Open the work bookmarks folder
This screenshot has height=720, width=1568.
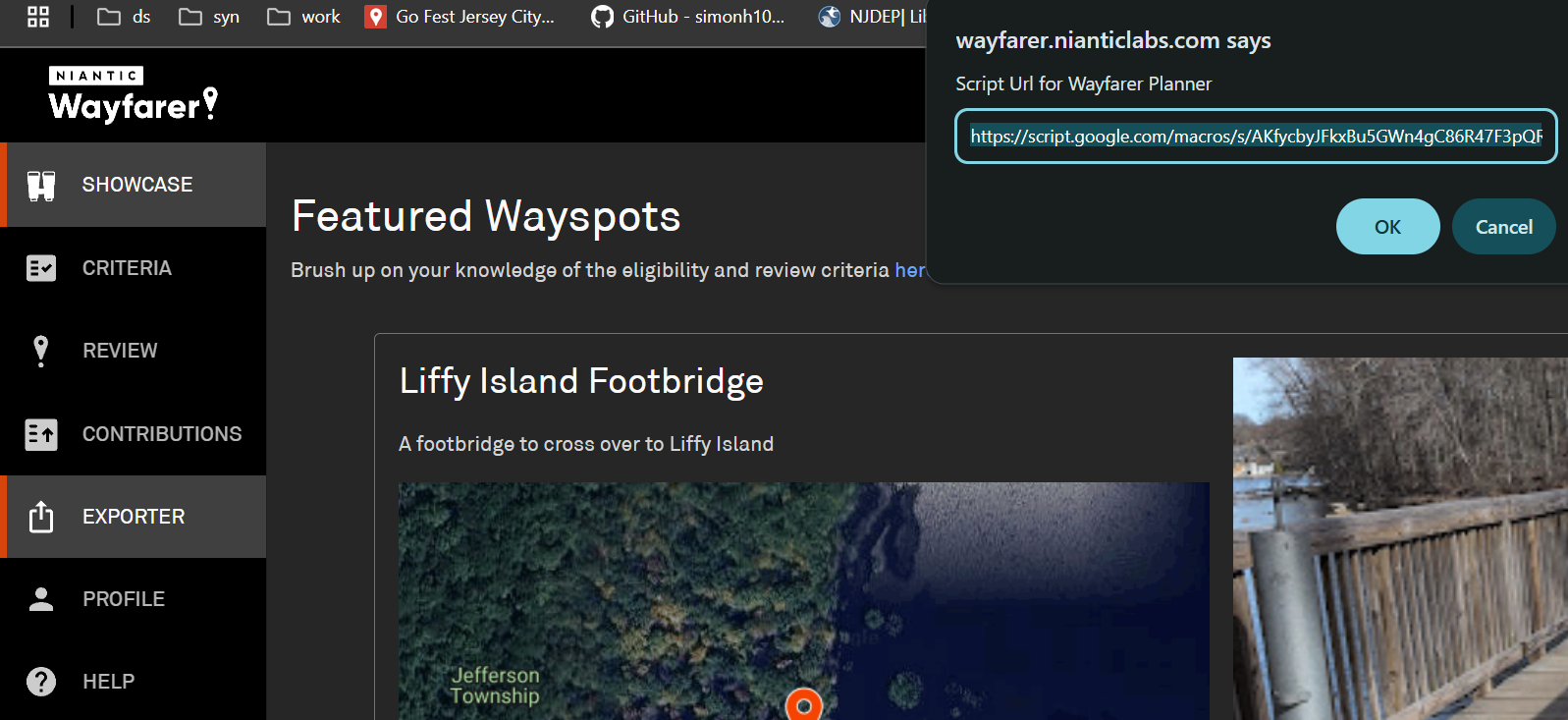(x=304, y=17)
